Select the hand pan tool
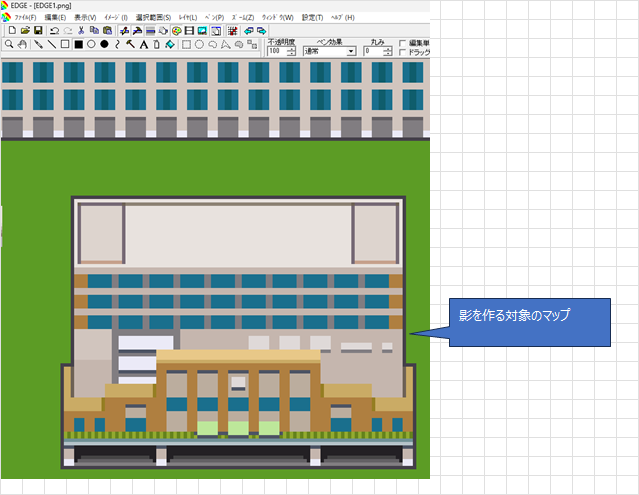The width and height of the screenshot is (639, 495). 22,45
